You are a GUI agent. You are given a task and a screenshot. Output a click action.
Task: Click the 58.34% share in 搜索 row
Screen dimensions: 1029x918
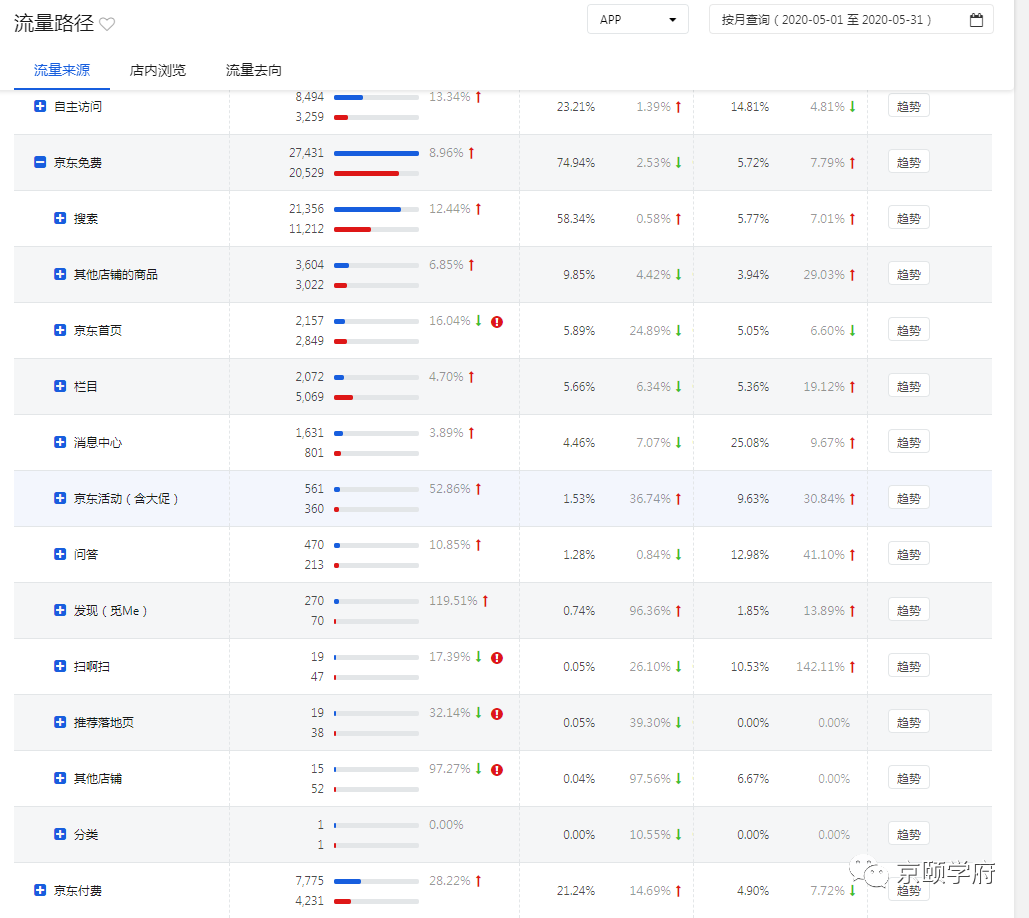point(576,219)
